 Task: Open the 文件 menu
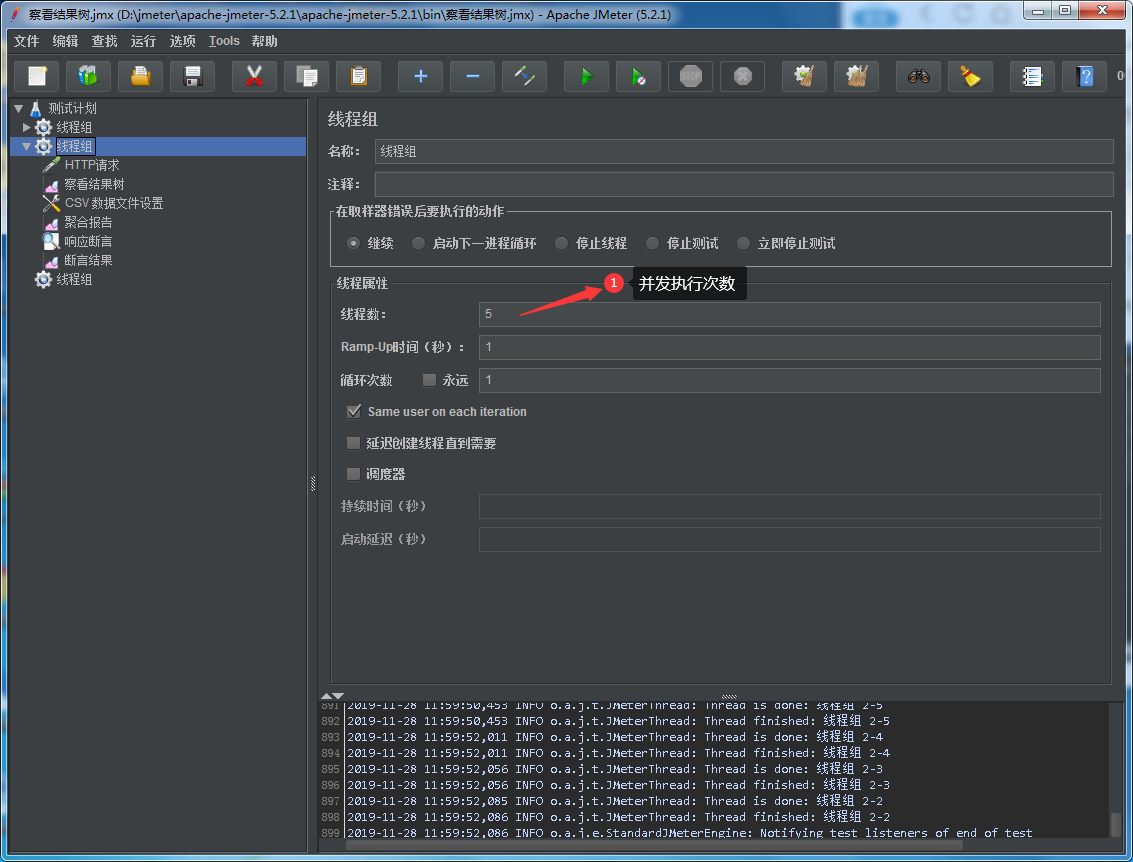27,41
